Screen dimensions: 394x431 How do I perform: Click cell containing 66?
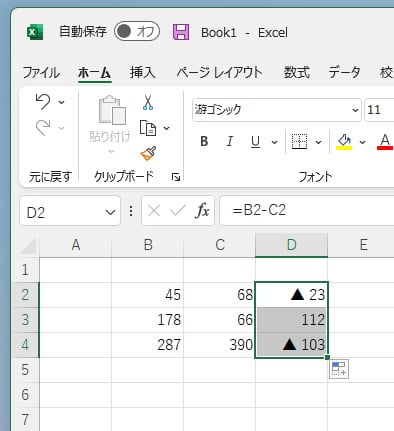220,320
